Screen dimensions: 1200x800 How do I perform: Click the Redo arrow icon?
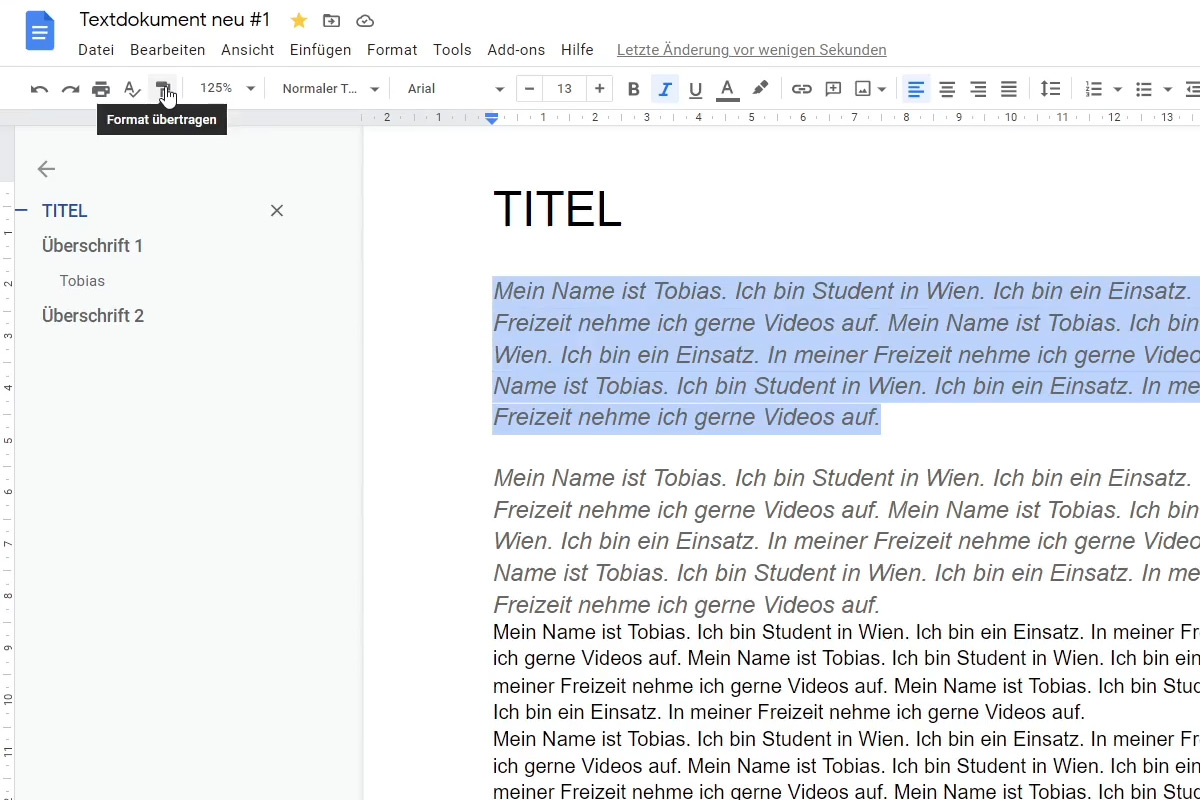pyautogui.click(x=70, y=89)
